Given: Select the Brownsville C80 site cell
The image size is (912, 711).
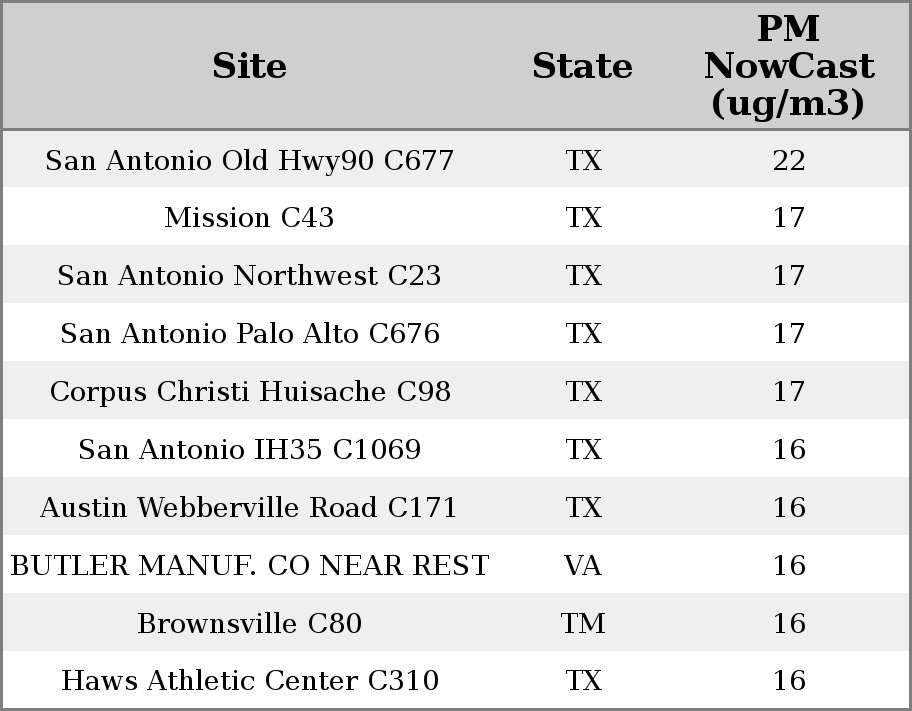Looking at the screenshot, I should coord(249,623).
